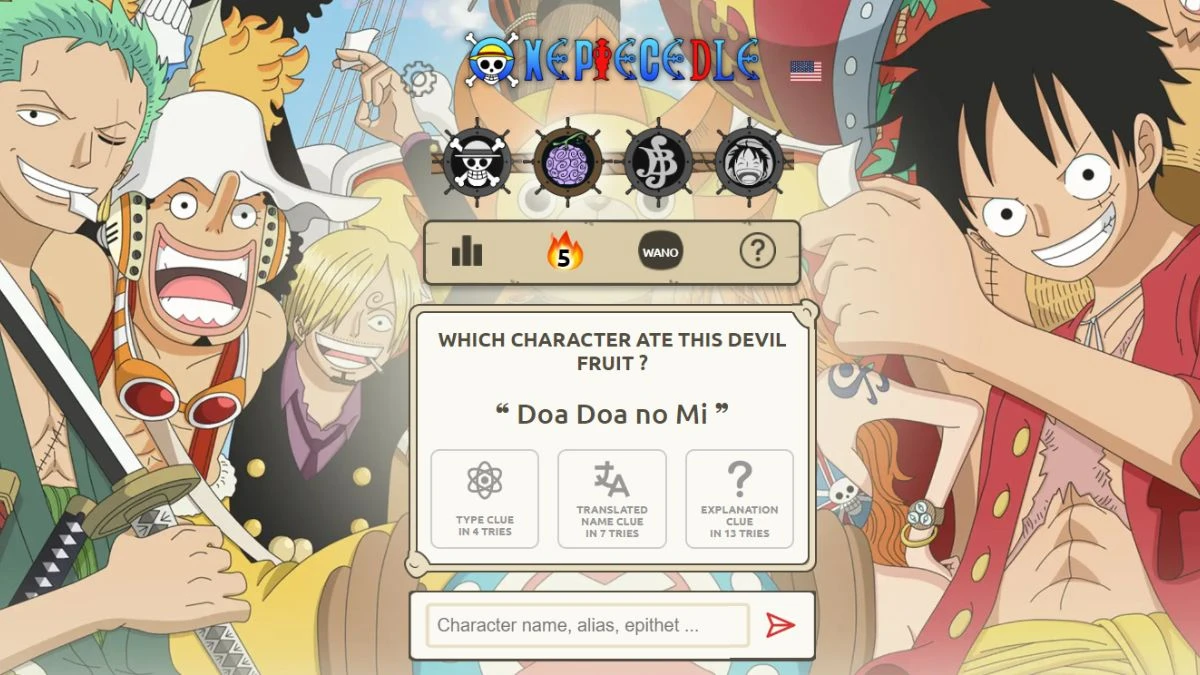Click the "Doa Doa no Mi" fruit name

[x=612, y=413]
